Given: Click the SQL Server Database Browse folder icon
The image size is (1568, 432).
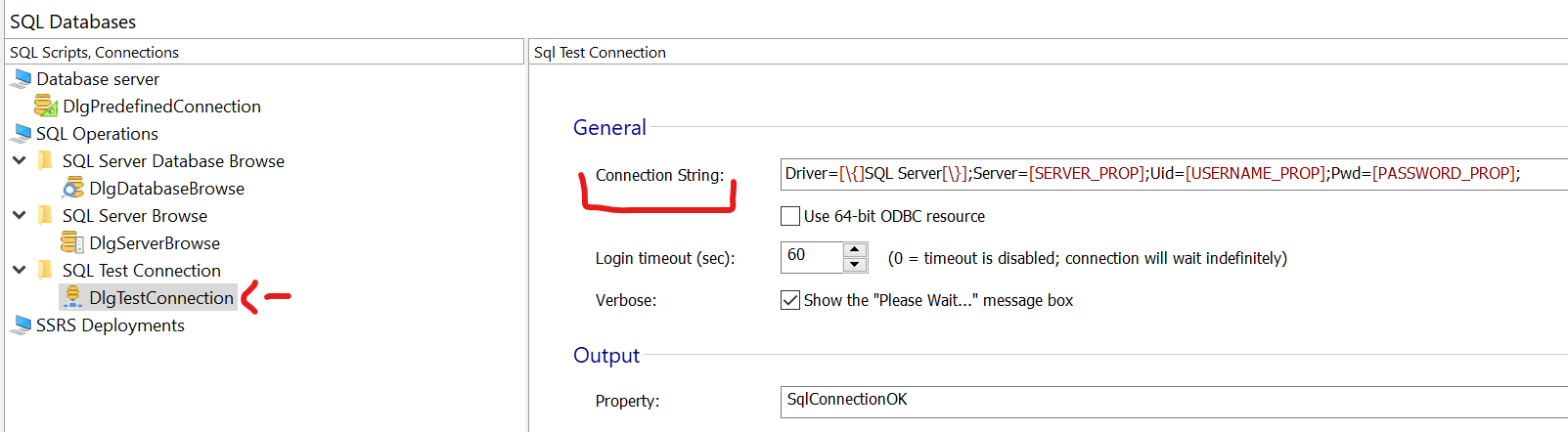Looking at the screenshot, I should [45, 160].
